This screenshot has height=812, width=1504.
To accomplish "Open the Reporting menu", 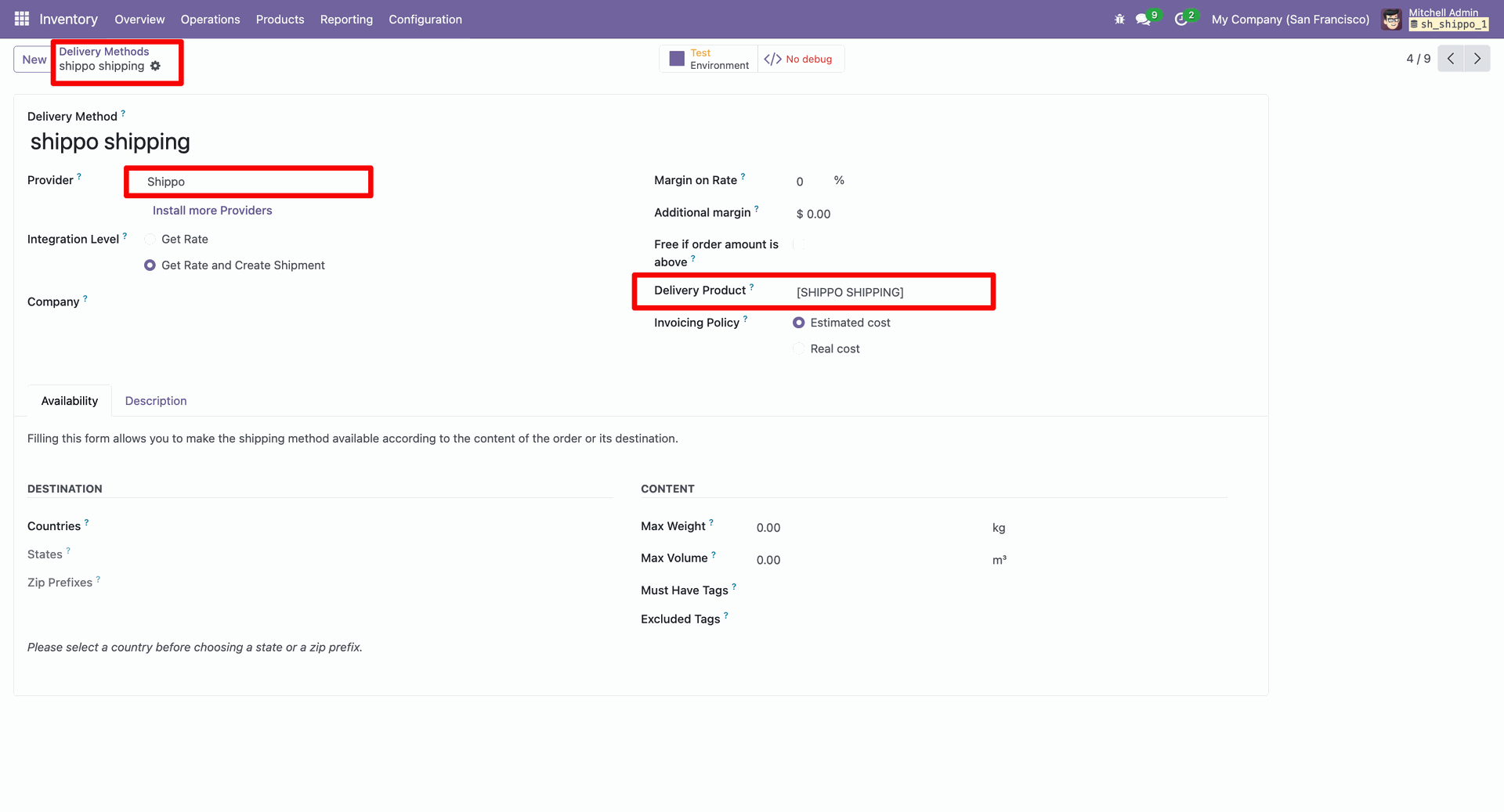I will (346, 19).
